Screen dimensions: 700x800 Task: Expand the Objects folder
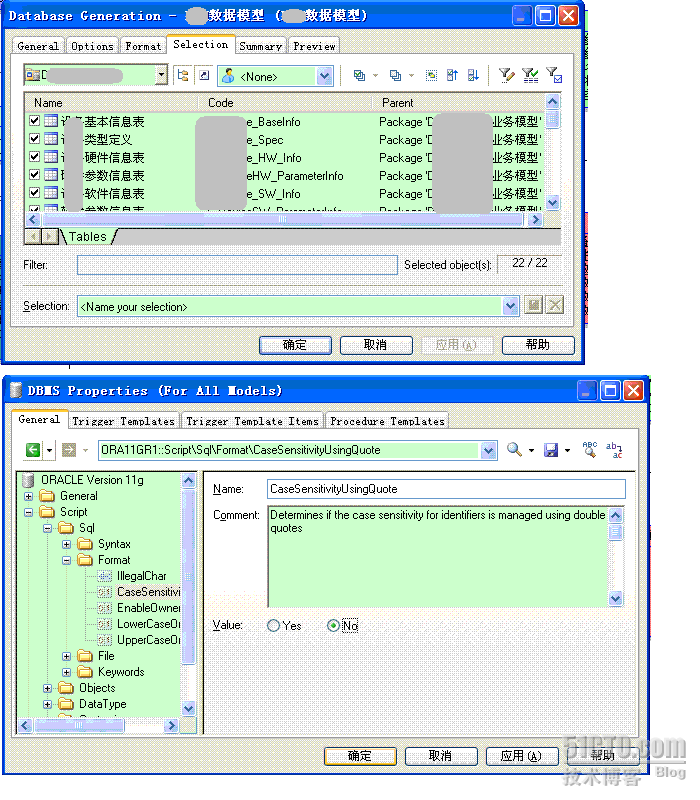point(47,688)
